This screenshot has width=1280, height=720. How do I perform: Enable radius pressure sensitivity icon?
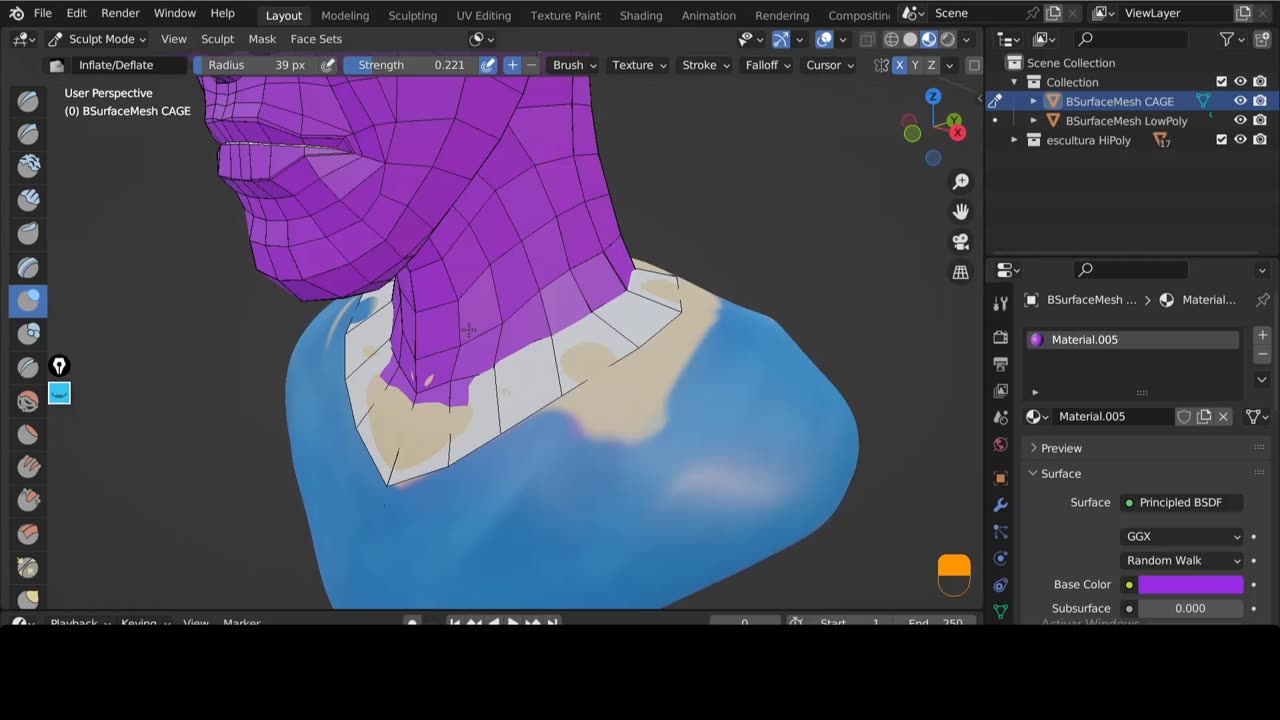(x=327, y=65)
